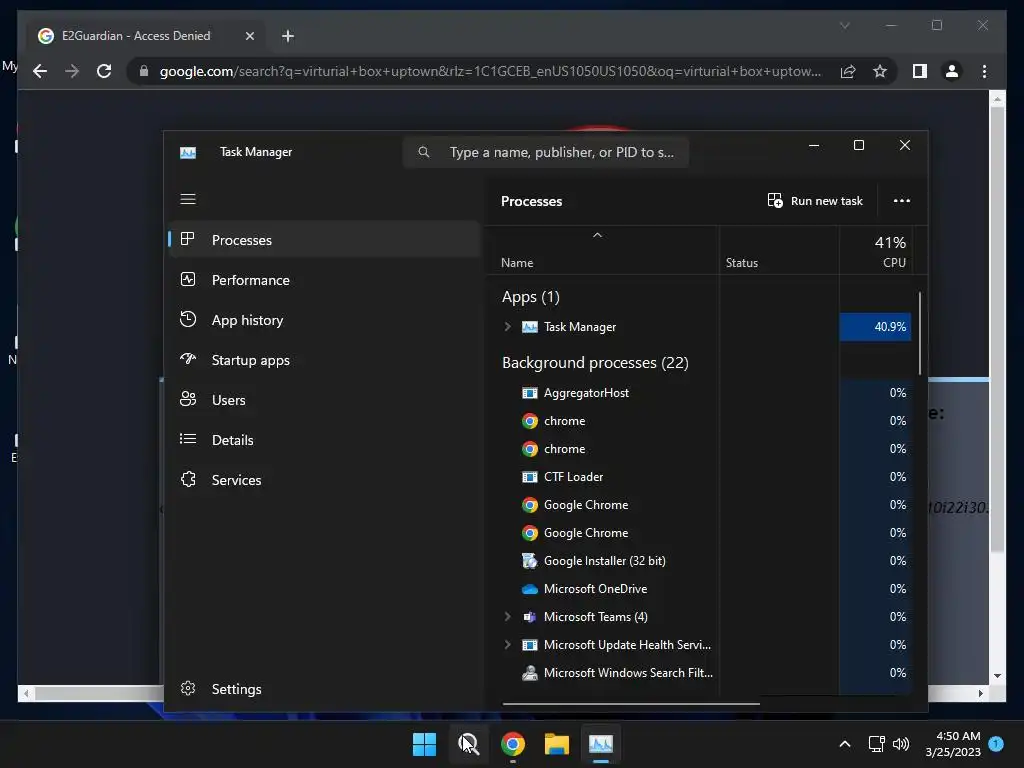Click the Google Installer process icon
This screenshot has width=1024, height=768.
[x=530, y=561]
